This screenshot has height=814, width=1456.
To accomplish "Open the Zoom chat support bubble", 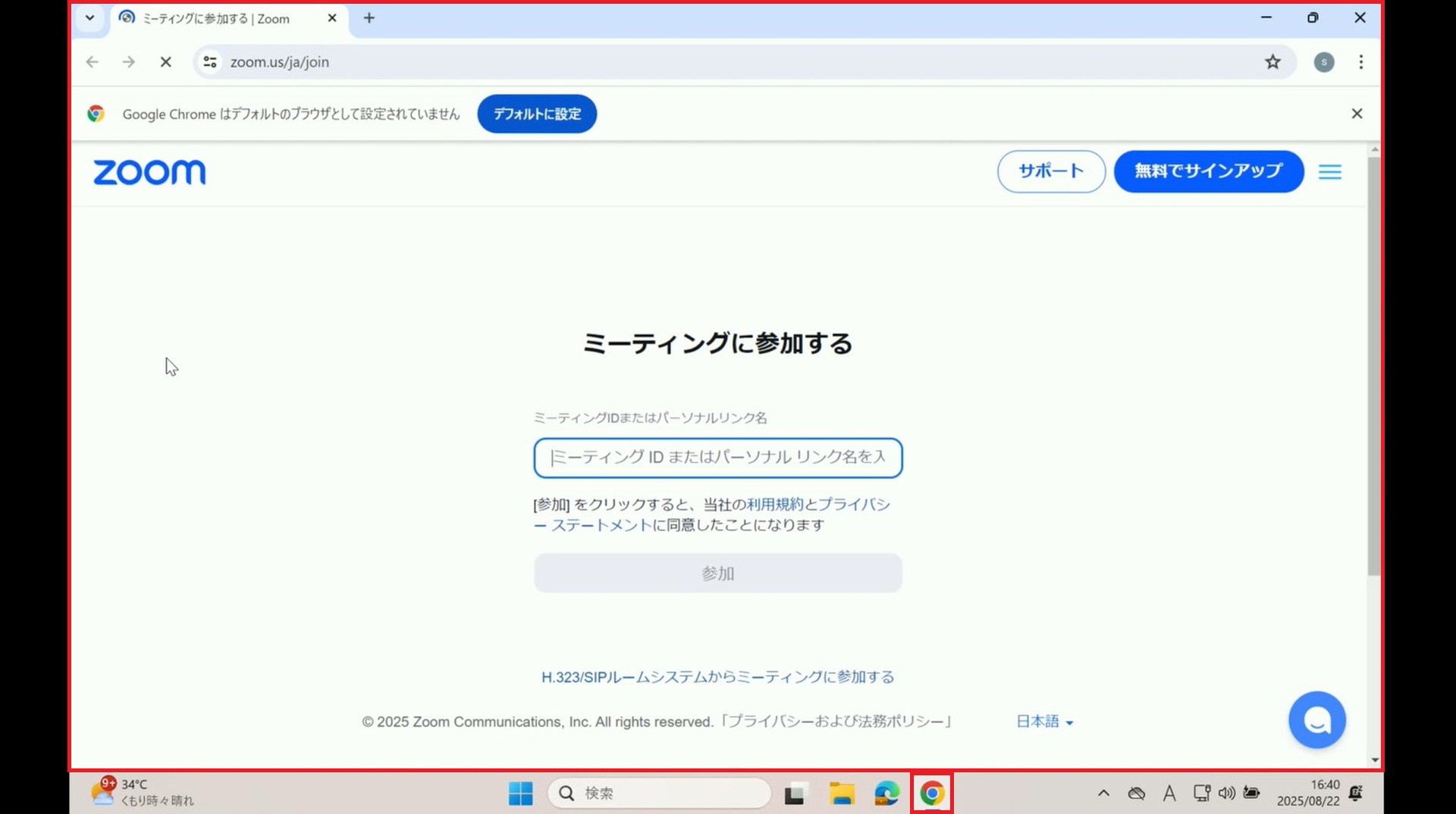I will click(1316, 720).
